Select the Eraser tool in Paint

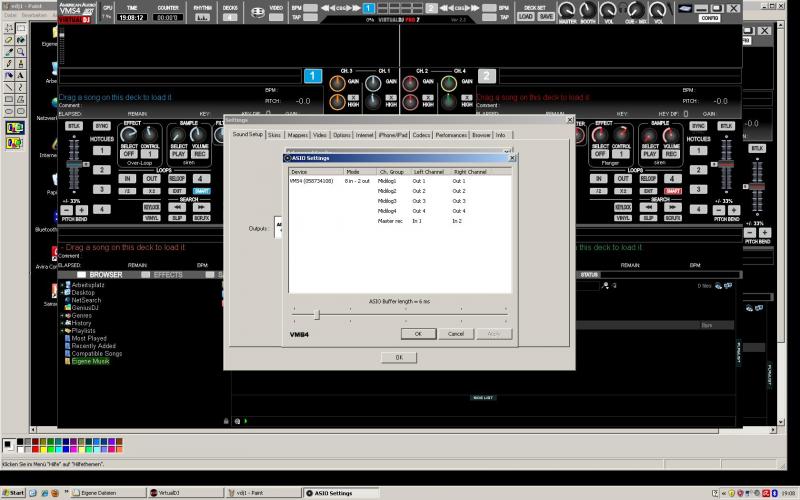(9, 40)
